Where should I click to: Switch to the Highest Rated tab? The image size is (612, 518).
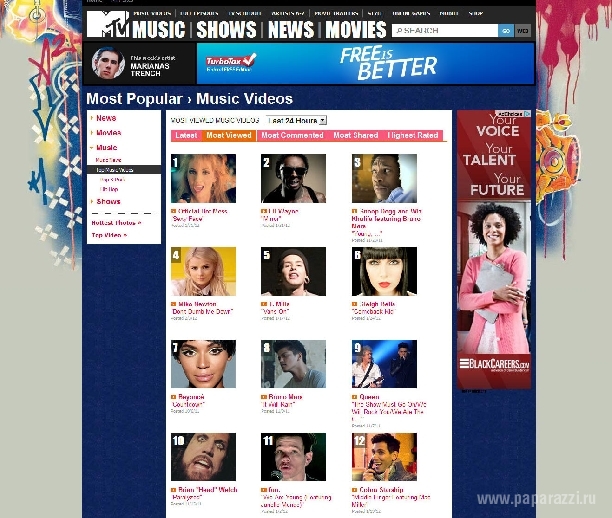tap(413, 135)
